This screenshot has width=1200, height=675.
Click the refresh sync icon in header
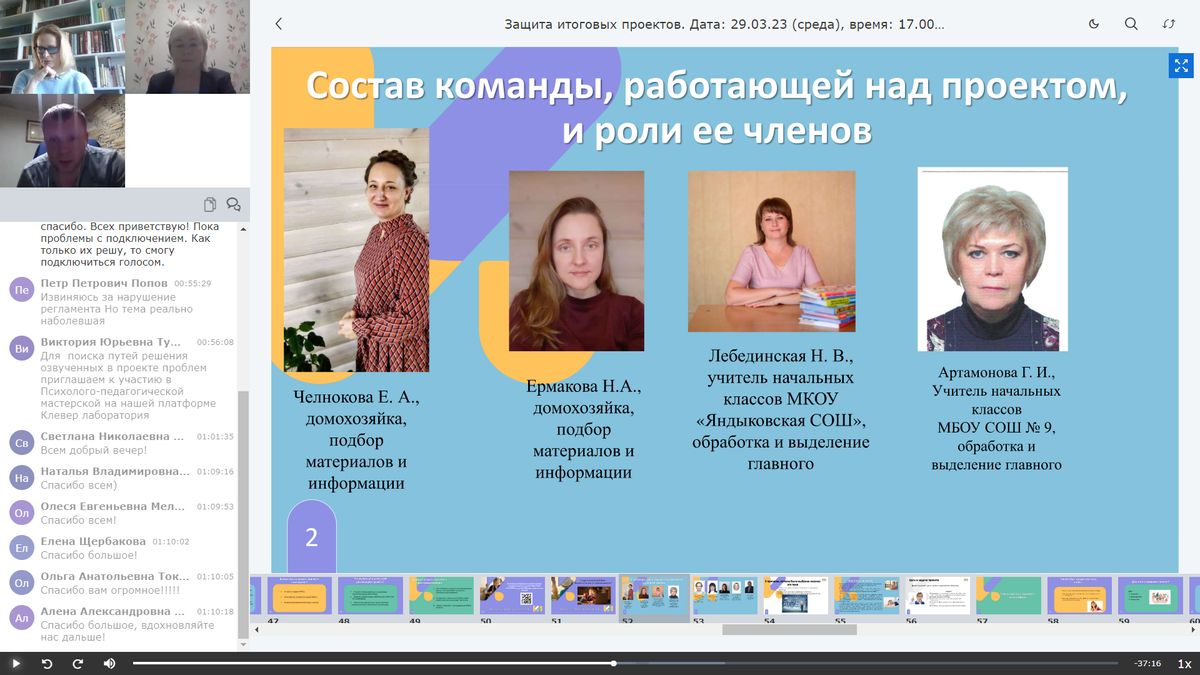[x=1169, y=24]
